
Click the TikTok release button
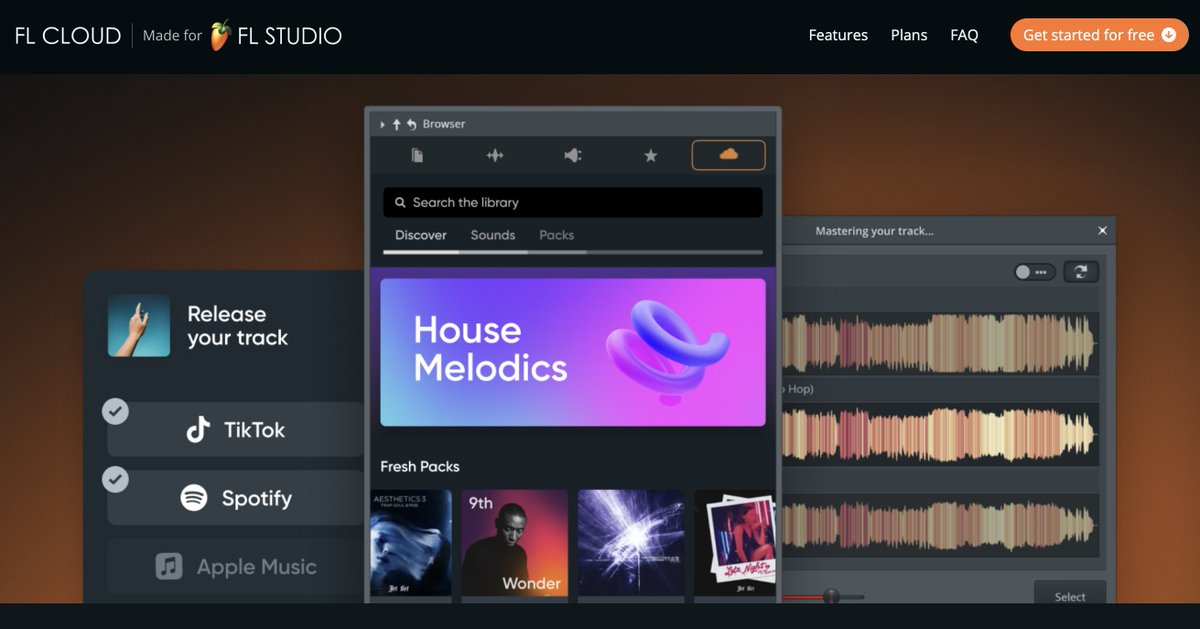click(x=236, y=430)
